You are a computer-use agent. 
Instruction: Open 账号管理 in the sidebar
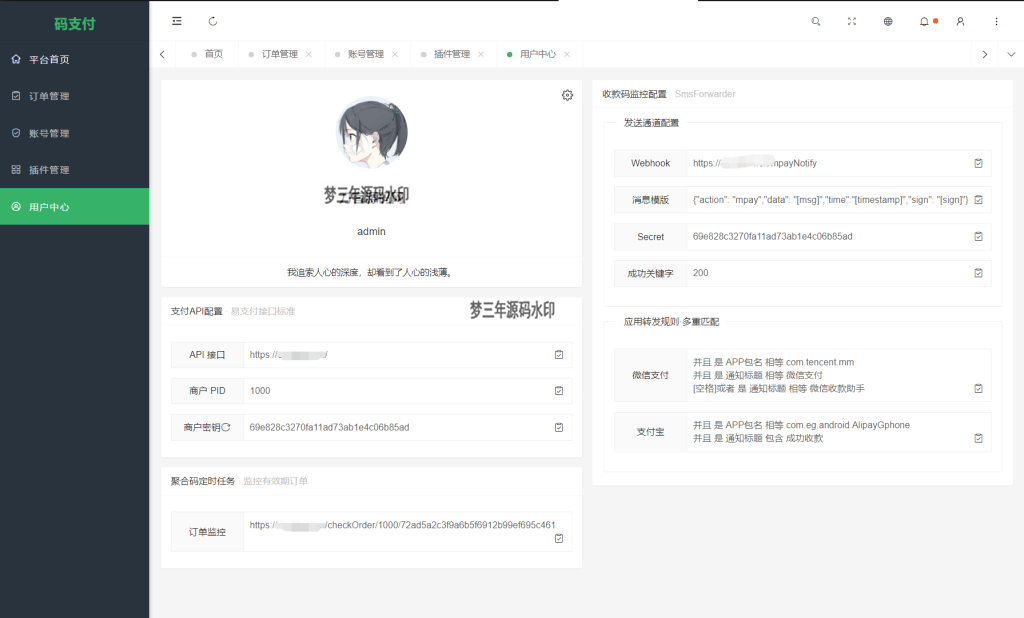[x=74, y=133]
